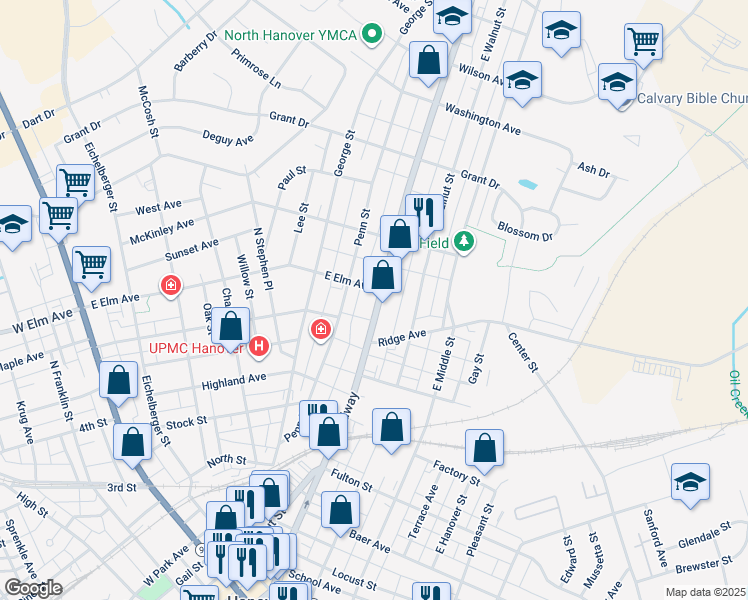Click the Glendale St street label
This screenshot has width=748, height=600.
pyautogui.click(x=705, y=535)
